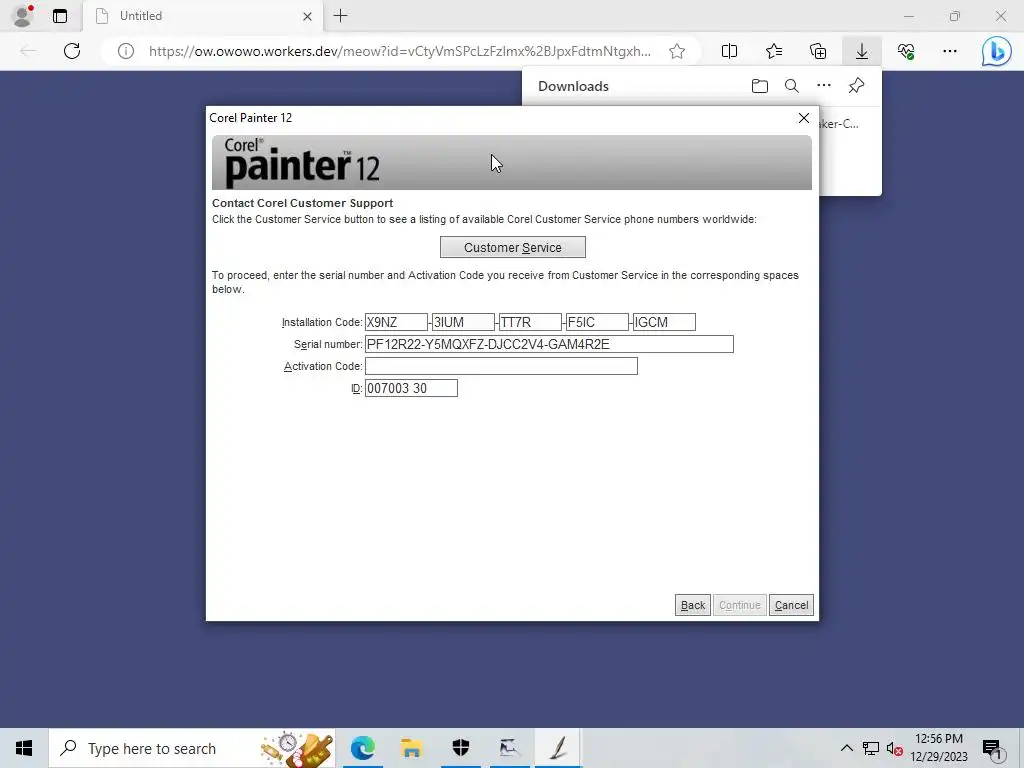Open tab actions menu icon
The image size is (1024, 768).
[60, 16]
